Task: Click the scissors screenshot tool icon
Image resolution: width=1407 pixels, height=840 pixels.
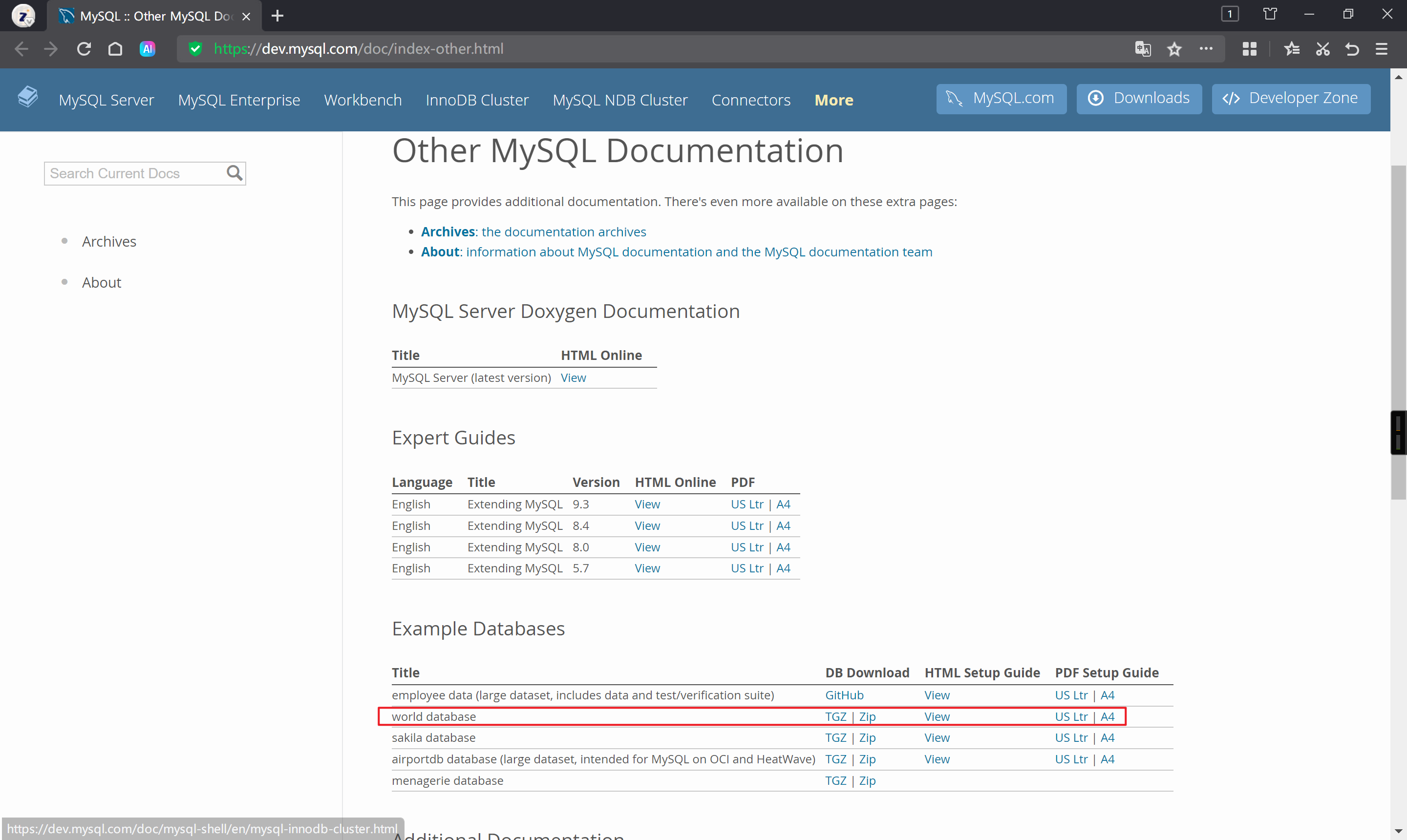Action: coord(1322,49)
